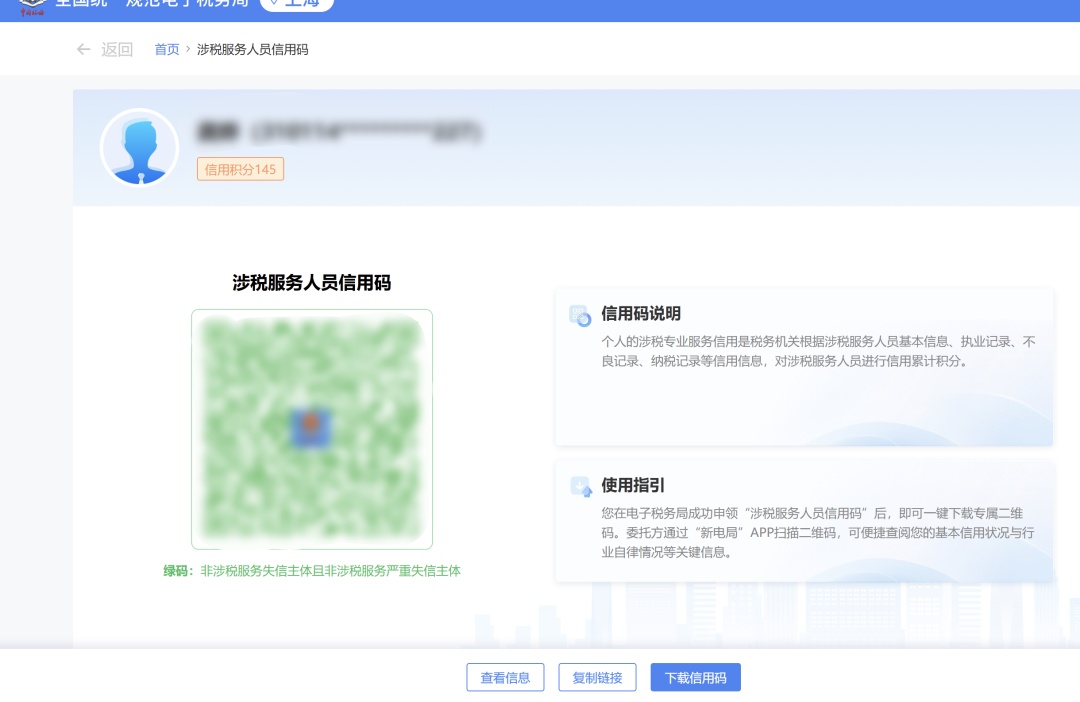The width and height of the screenshot is (1080, 702).
Task: Click 涉税服务人员信用码 breadcrumb item
Action: click(252, 49)
